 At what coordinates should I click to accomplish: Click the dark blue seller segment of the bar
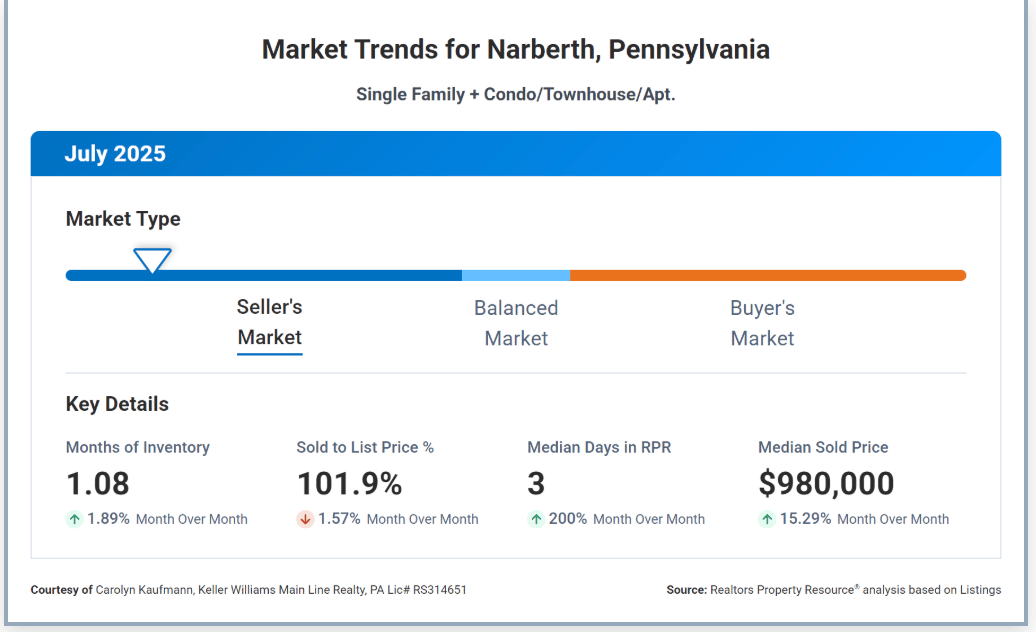[x=300, y=275]
